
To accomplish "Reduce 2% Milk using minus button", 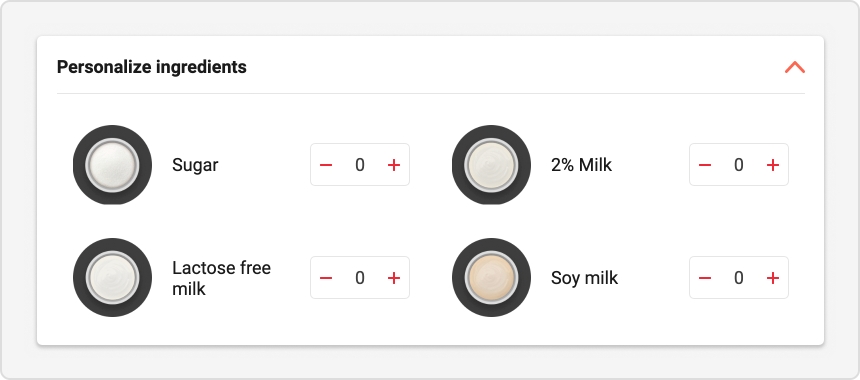I will [x=705, y=165].
